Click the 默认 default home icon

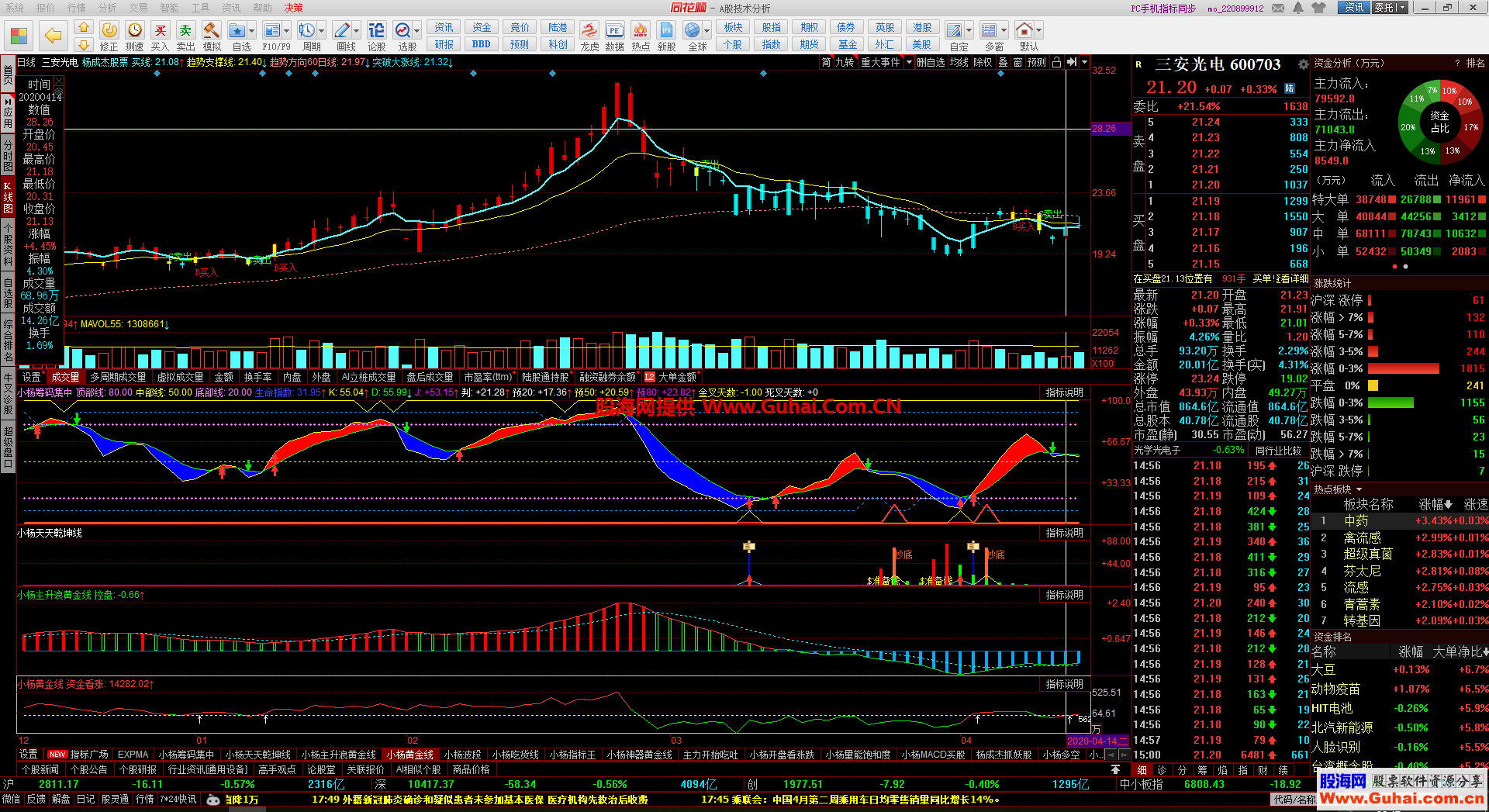[x=1025, y=36]
